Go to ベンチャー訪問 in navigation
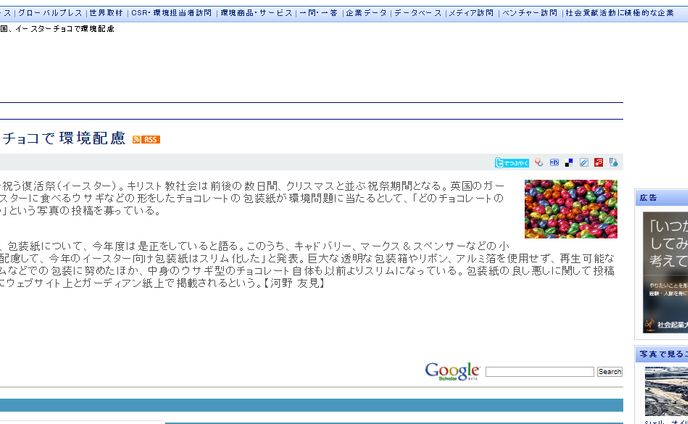The height and width of the screenshot is (424, 688). pos(530,13)
